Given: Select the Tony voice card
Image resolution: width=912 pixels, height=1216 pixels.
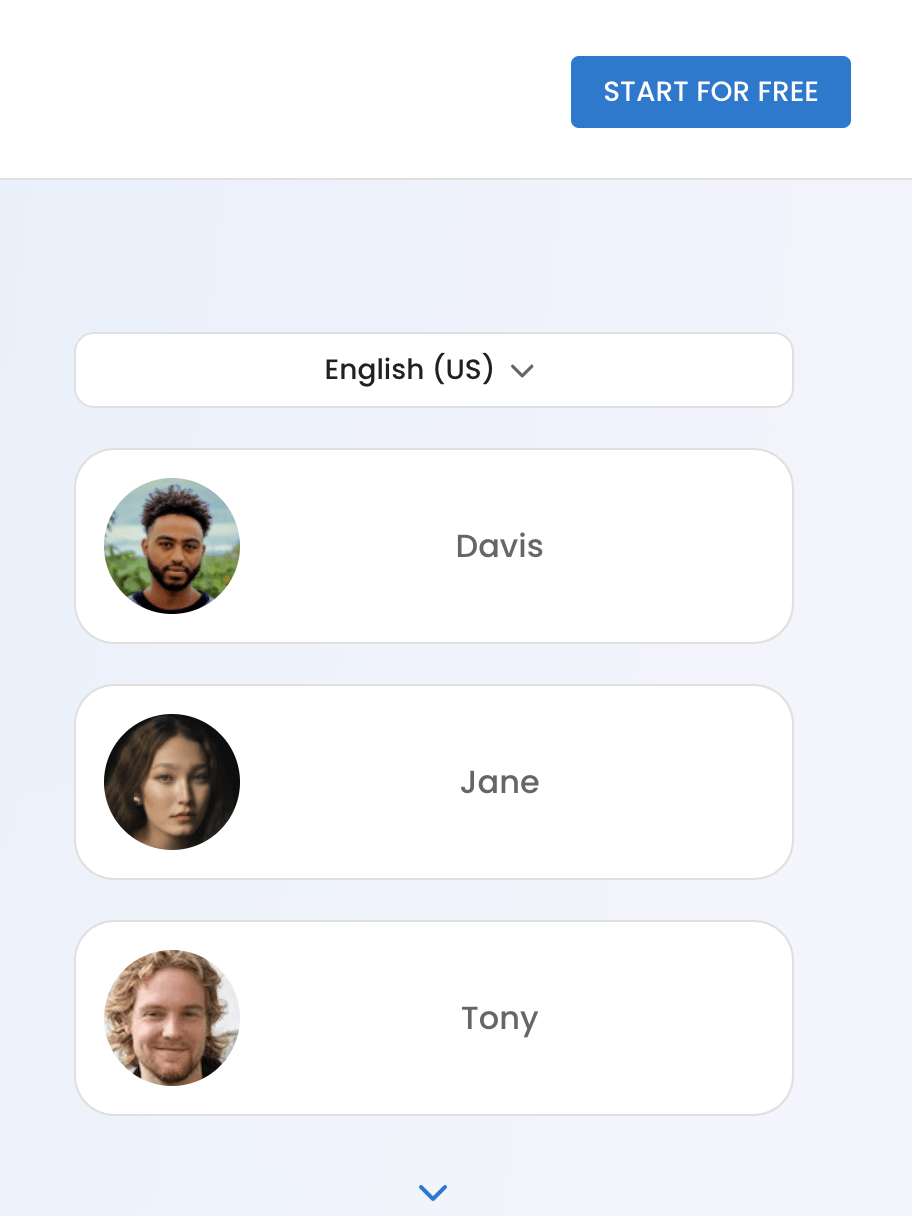Looking at the screenshot, I should (x=433, y=1018).
